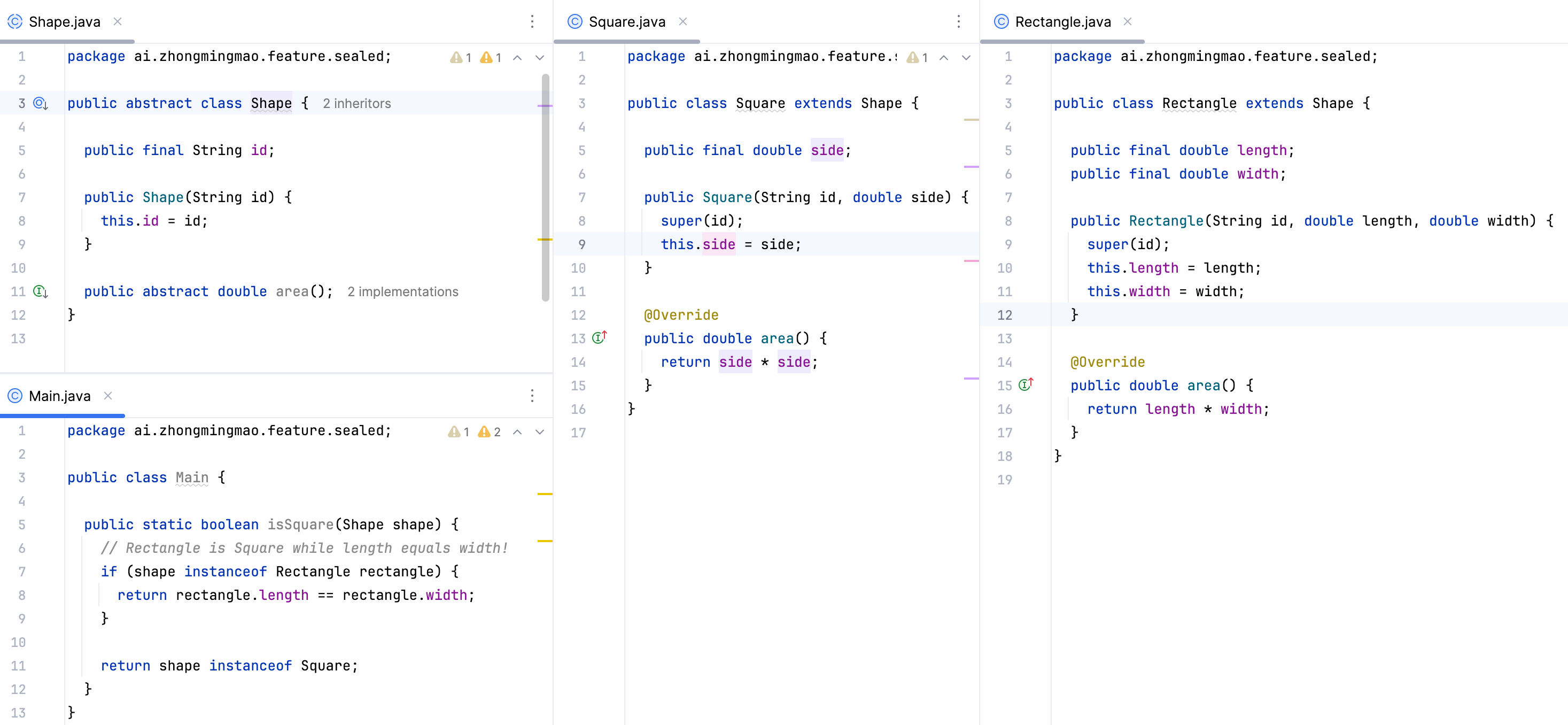The width and height of the screenshot is (1568, 725).
Task: Click the '2 implementations' inlay hint
Action: [402, 291]
